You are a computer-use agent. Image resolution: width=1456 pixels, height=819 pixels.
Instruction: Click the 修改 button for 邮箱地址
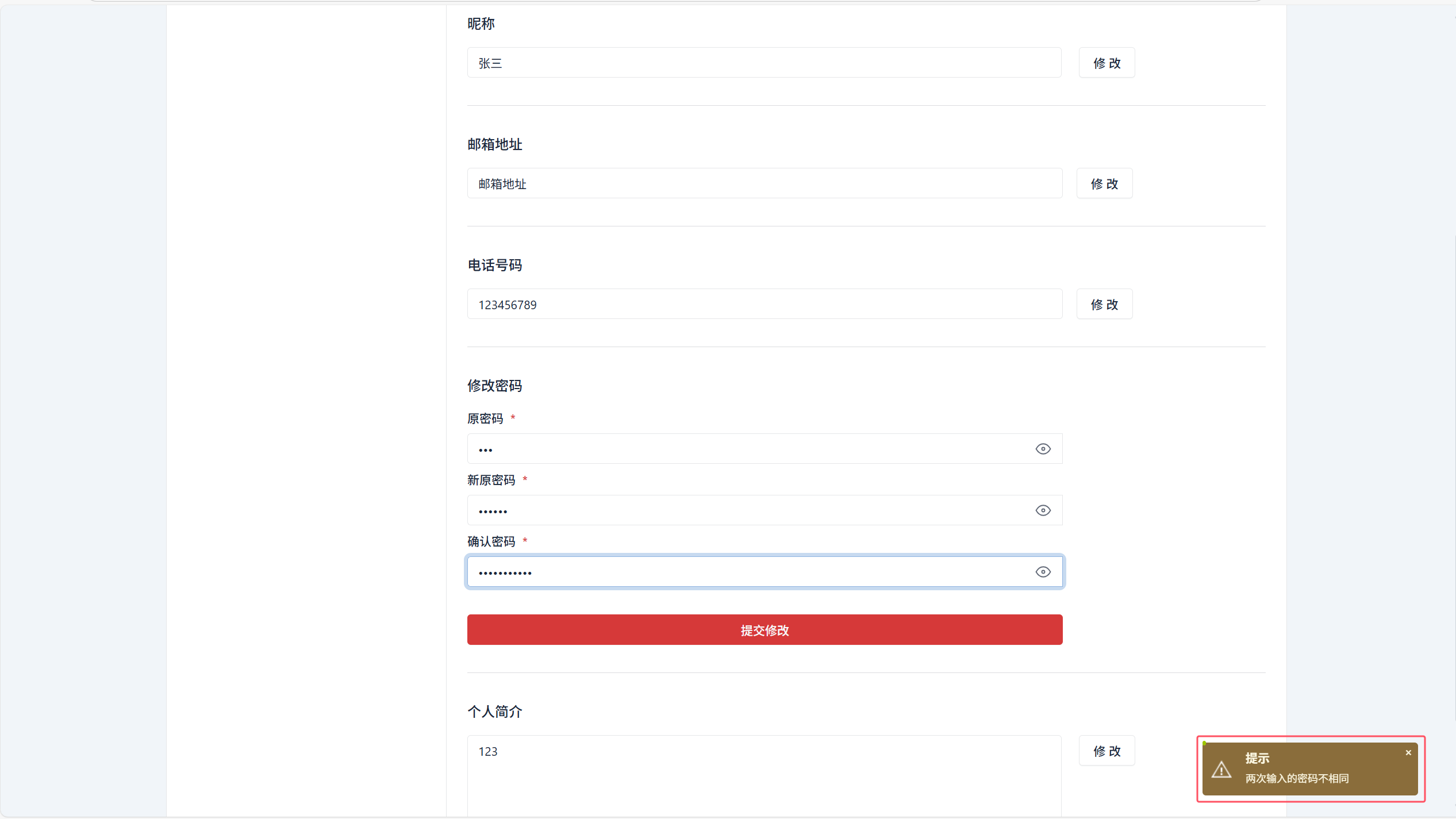click(x=1104, y=183)
